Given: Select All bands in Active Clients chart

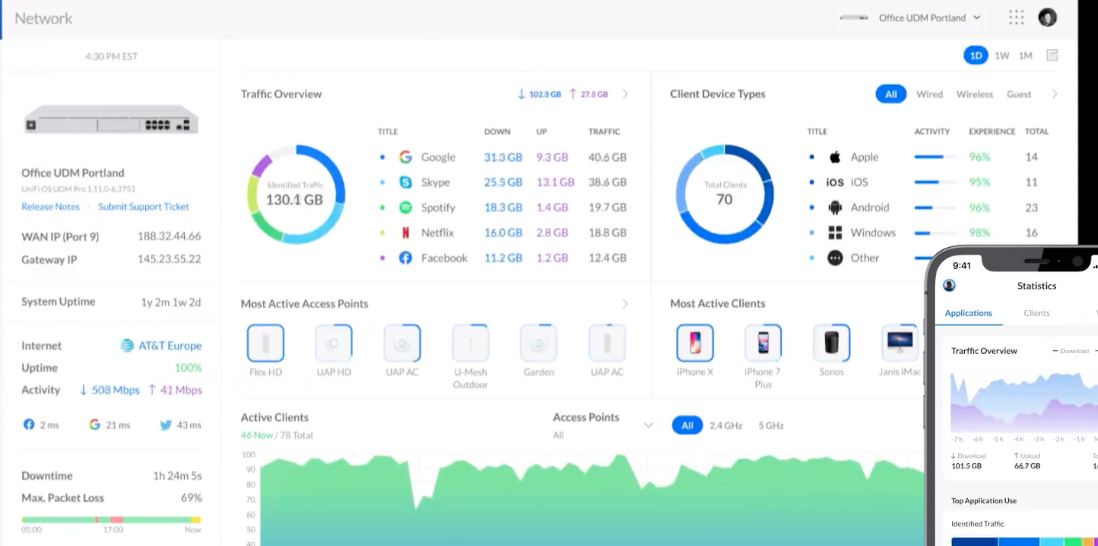Looking at the screenshot, I should (687, 425).
